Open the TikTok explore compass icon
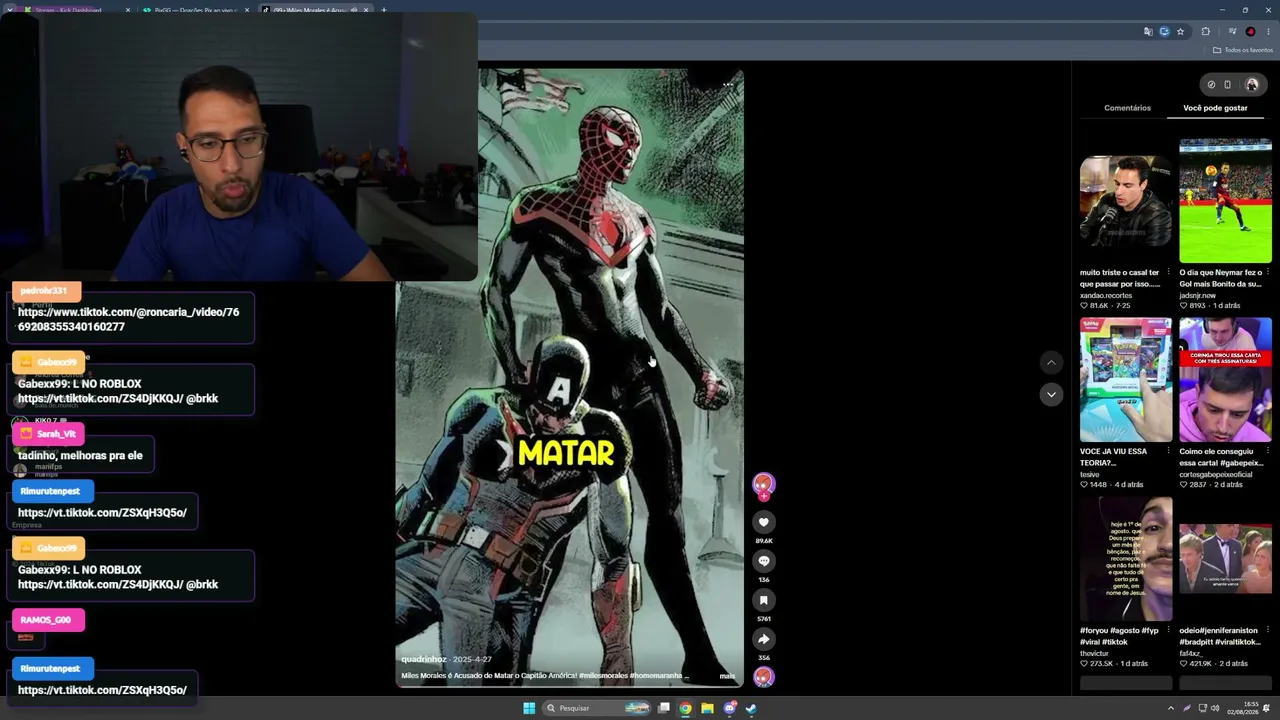The width and height of the screenshot is (1280, 720). (x=1211, y=85)
